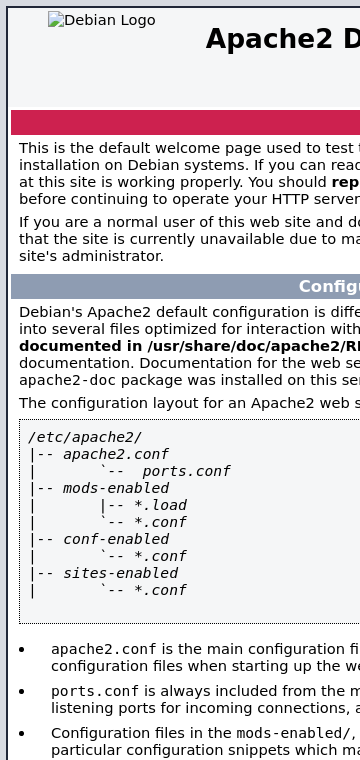The width and height of the screenshot is (360, 760).
Task: Click the first paragraph about default welcome page
Action: point(189,174)
